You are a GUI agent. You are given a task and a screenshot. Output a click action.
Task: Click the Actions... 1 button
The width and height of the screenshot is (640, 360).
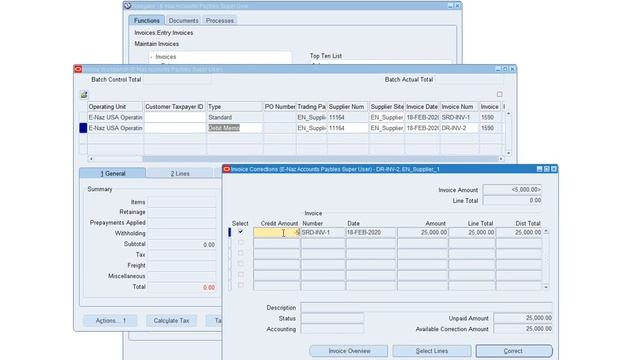110,321
